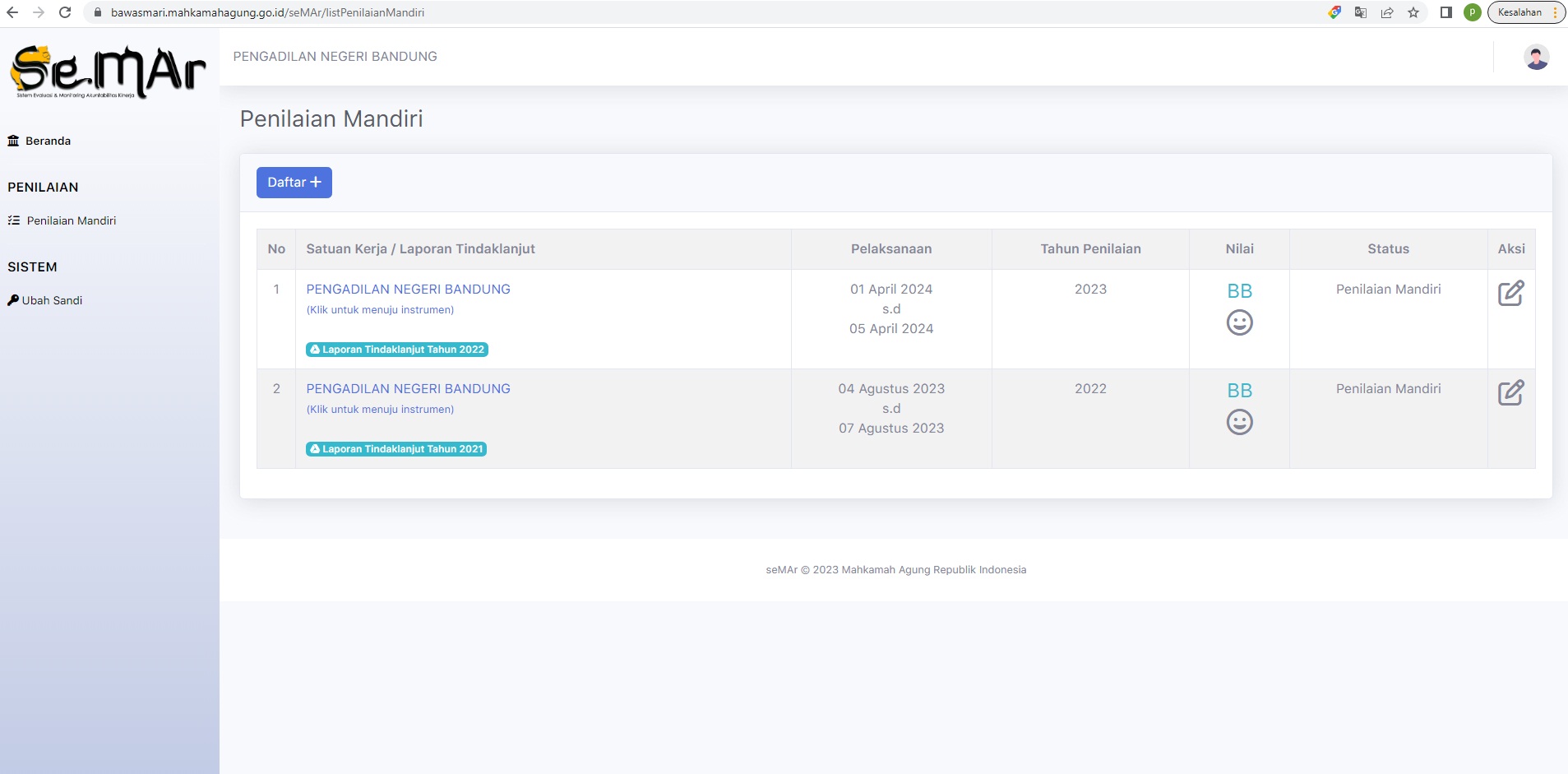Viewport: 1568px width, 774px height.
Task: Reload the page in the browser
Action: (x=65, y=12)
